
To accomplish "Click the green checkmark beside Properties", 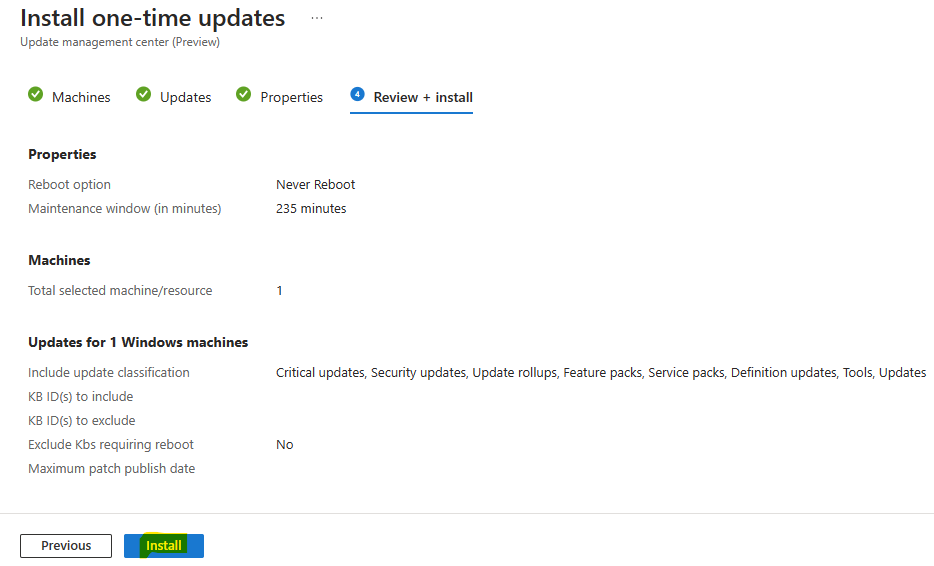I will point(244,94).
